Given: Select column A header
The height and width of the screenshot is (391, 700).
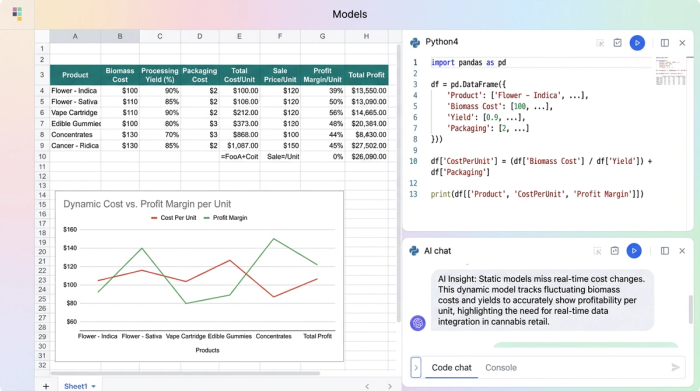Looking at the screenshot, I should (75, 36).
